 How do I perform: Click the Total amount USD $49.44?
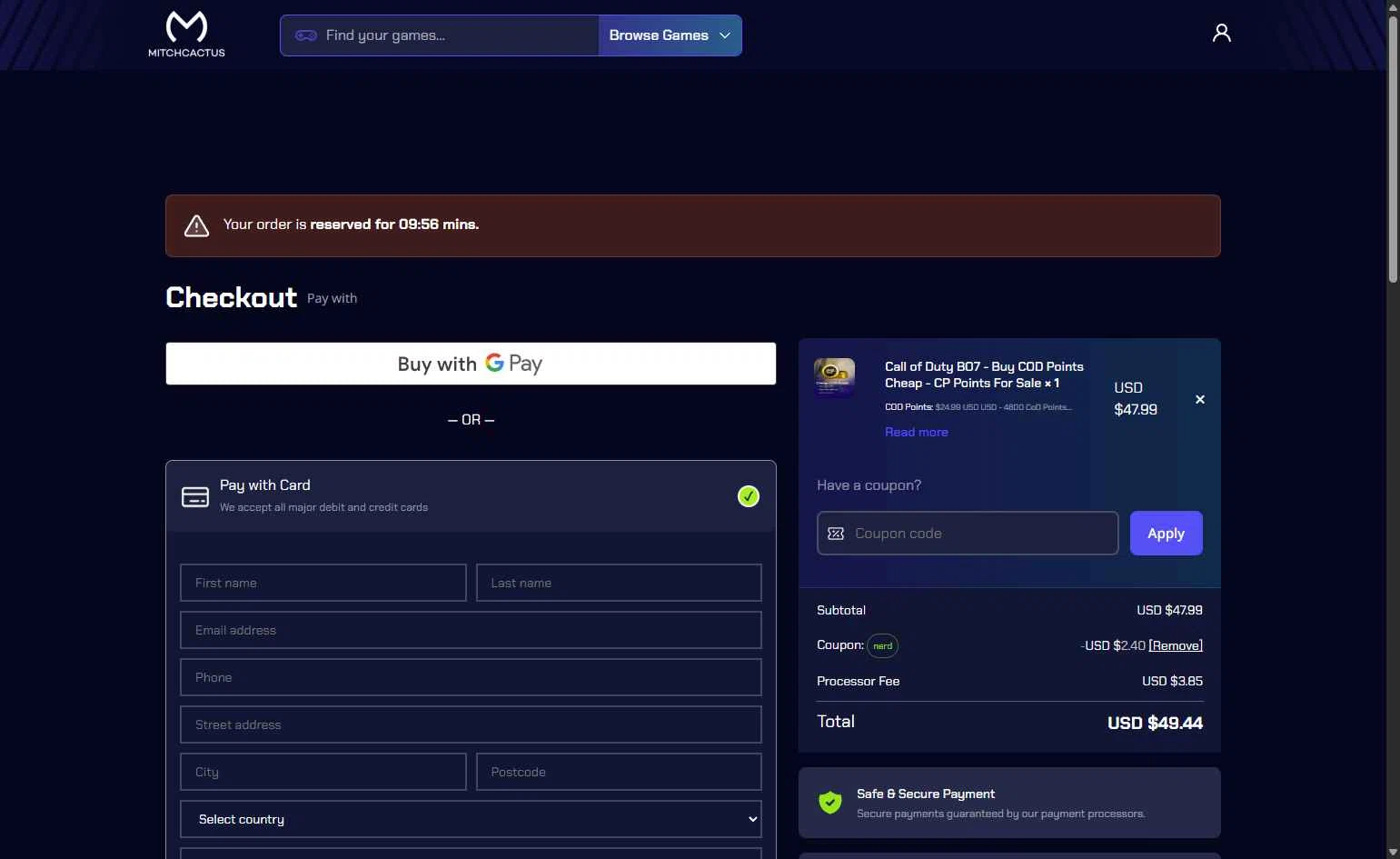point(1155,723)
